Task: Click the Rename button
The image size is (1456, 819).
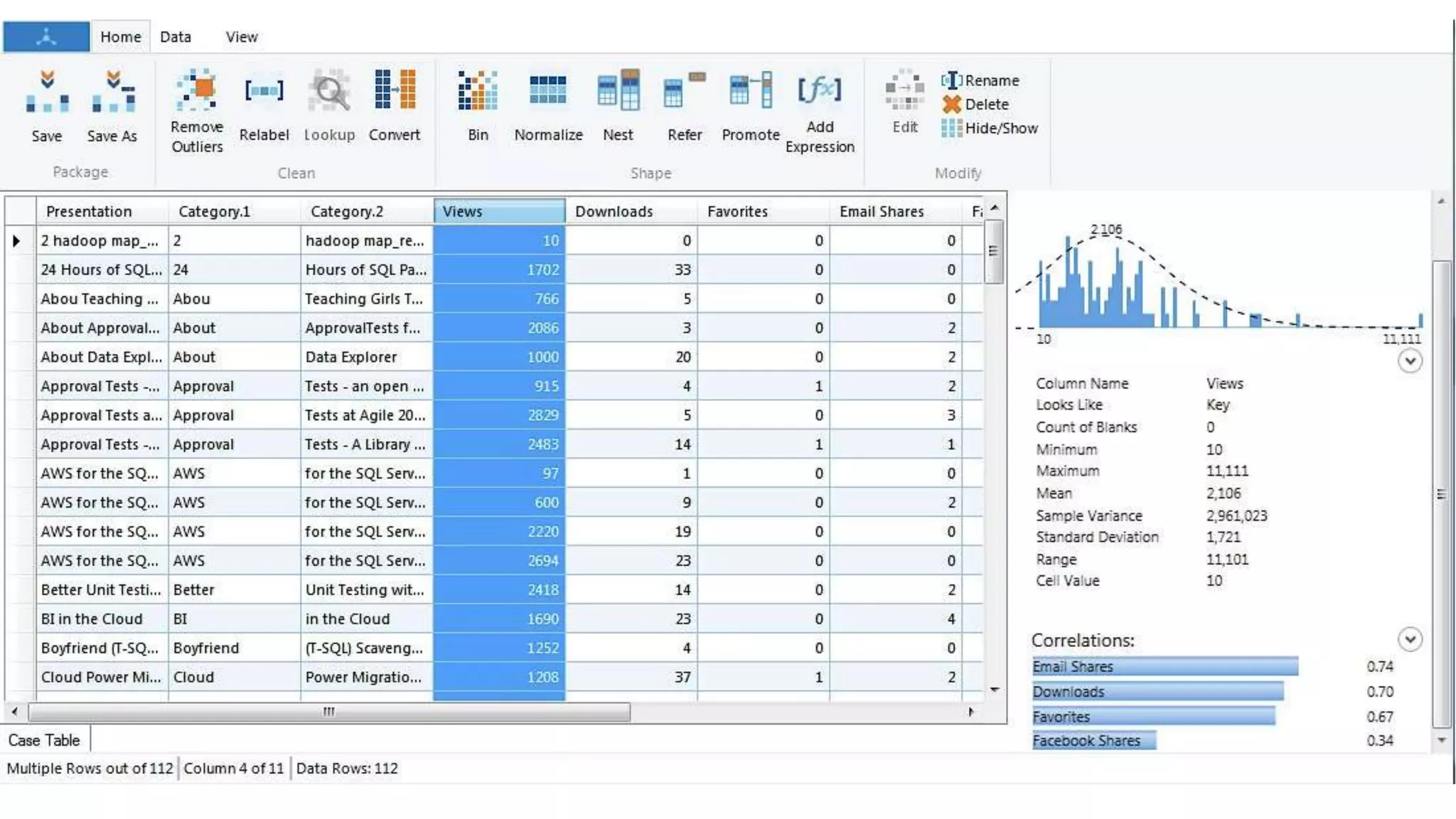Action: [981, 80]
